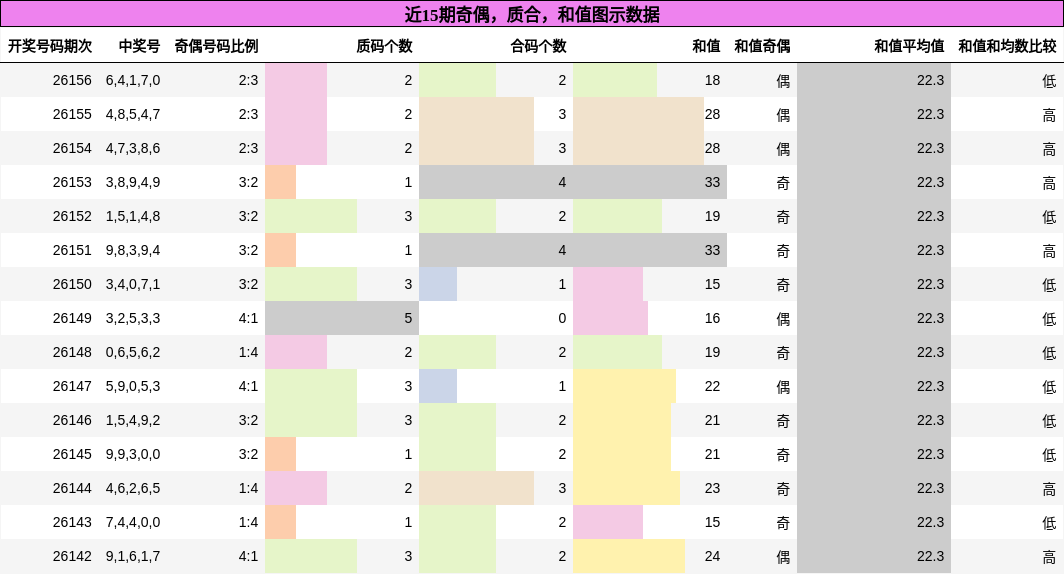Click the sum value 24 in row 26142
Viewport: 1064px width, 574px height.
point(712,556)
